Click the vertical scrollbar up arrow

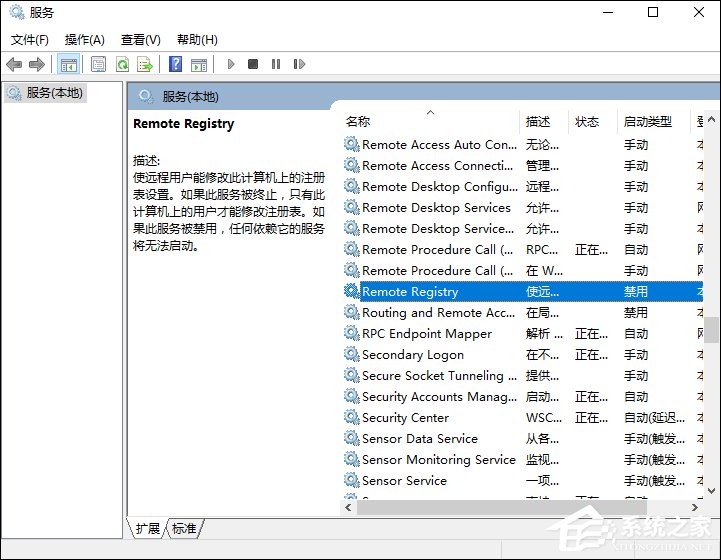tap(711, 119)
